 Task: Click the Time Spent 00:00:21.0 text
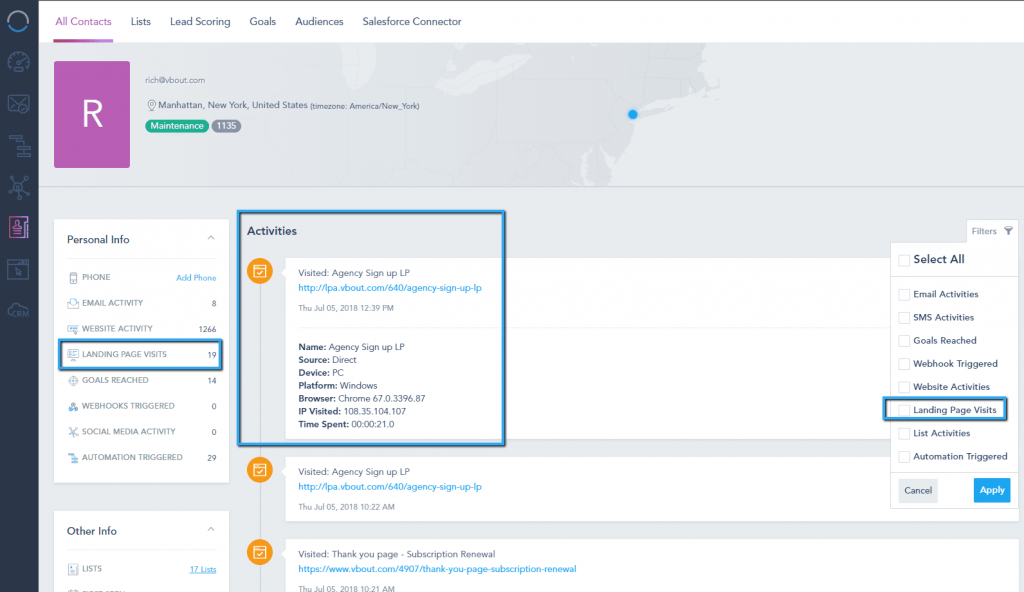click(346, 424)
